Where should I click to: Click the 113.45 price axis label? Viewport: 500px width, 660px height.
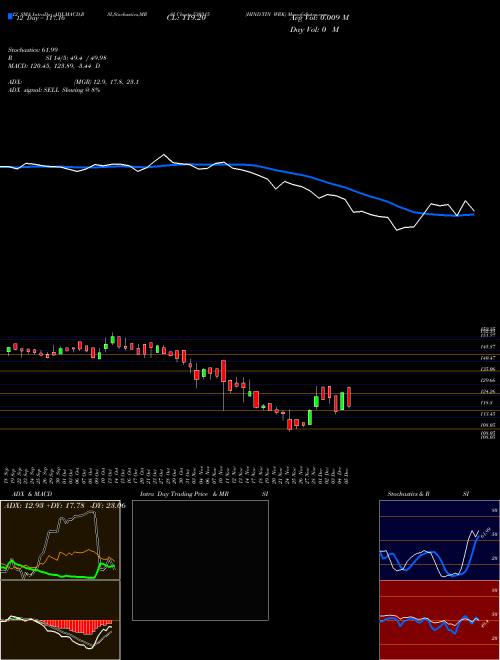489,414
